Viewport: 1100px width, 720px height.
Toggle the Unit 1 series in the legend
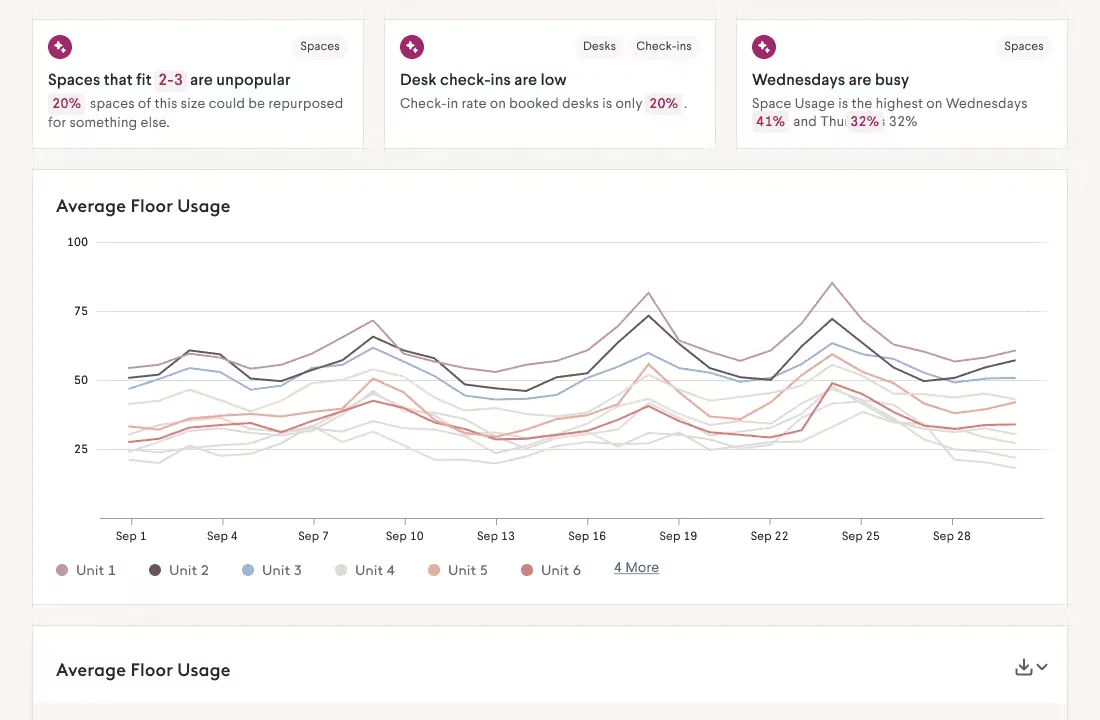point(86,571)
